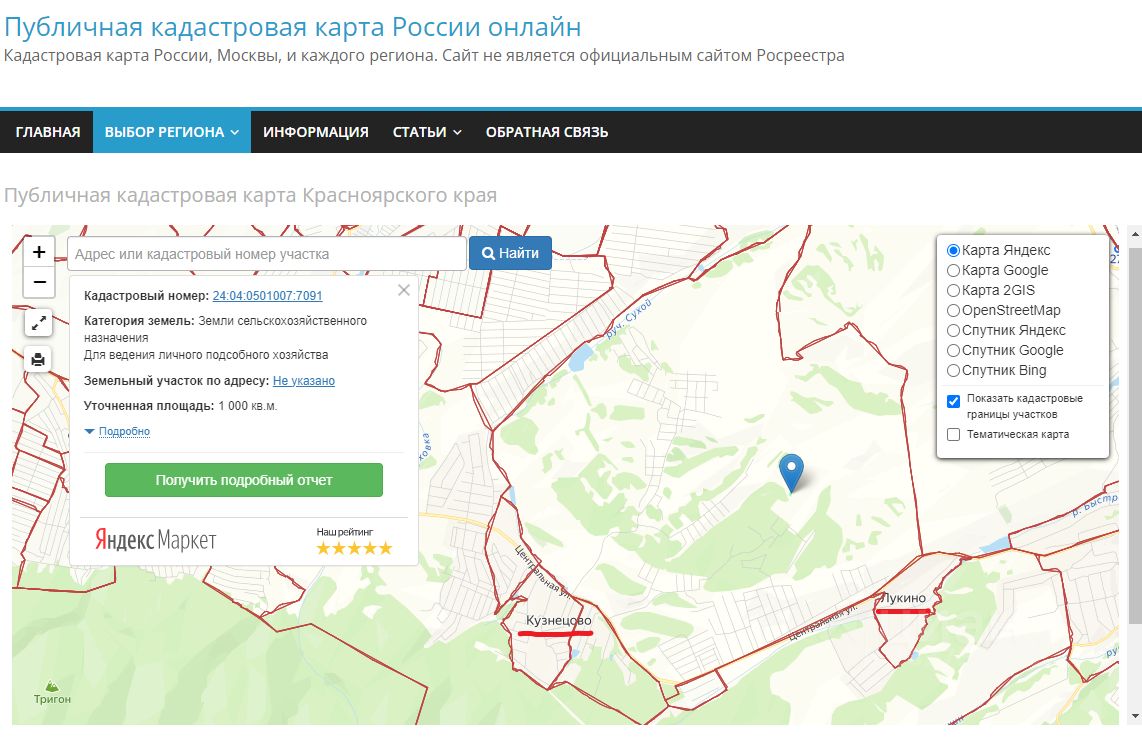The image size is (1142, 739).
Task: Click the page vertical scrollbar
Action: tap(1135, 435)
